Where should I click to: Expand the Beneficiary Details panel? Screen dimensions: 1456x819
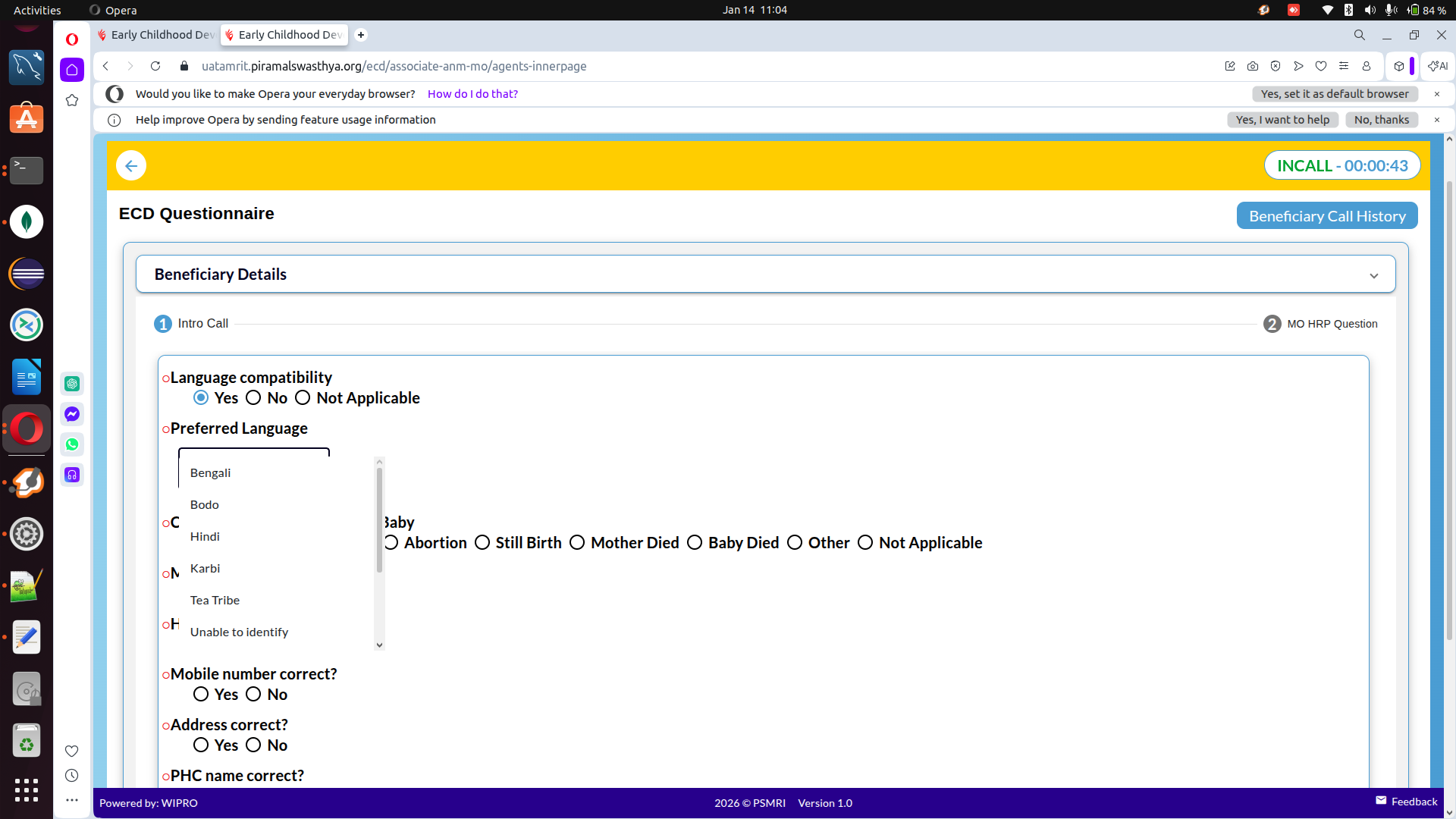[x=1373, y=275]
